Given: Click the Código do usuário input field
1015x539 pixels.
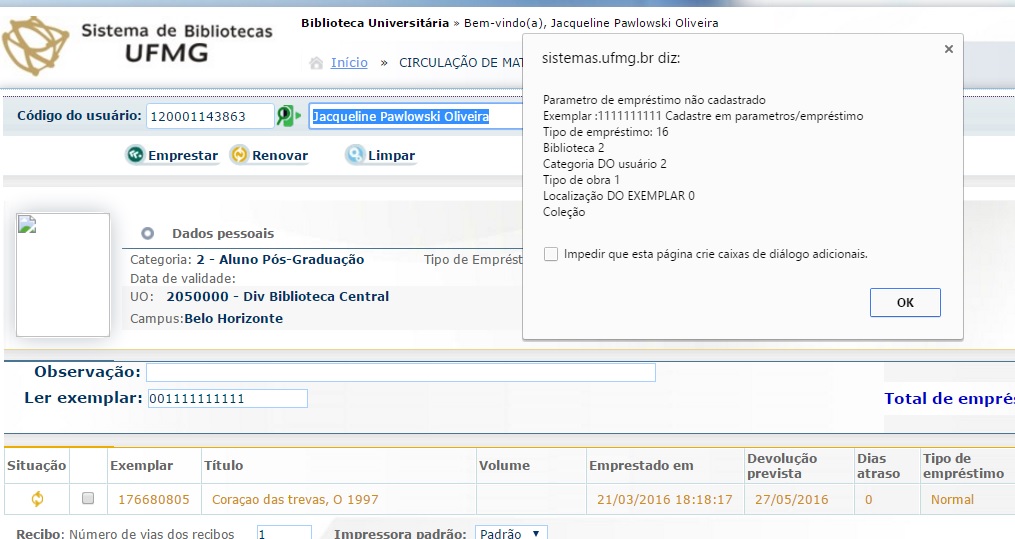Looking at the screenshot, I should [x=210, y=116].
